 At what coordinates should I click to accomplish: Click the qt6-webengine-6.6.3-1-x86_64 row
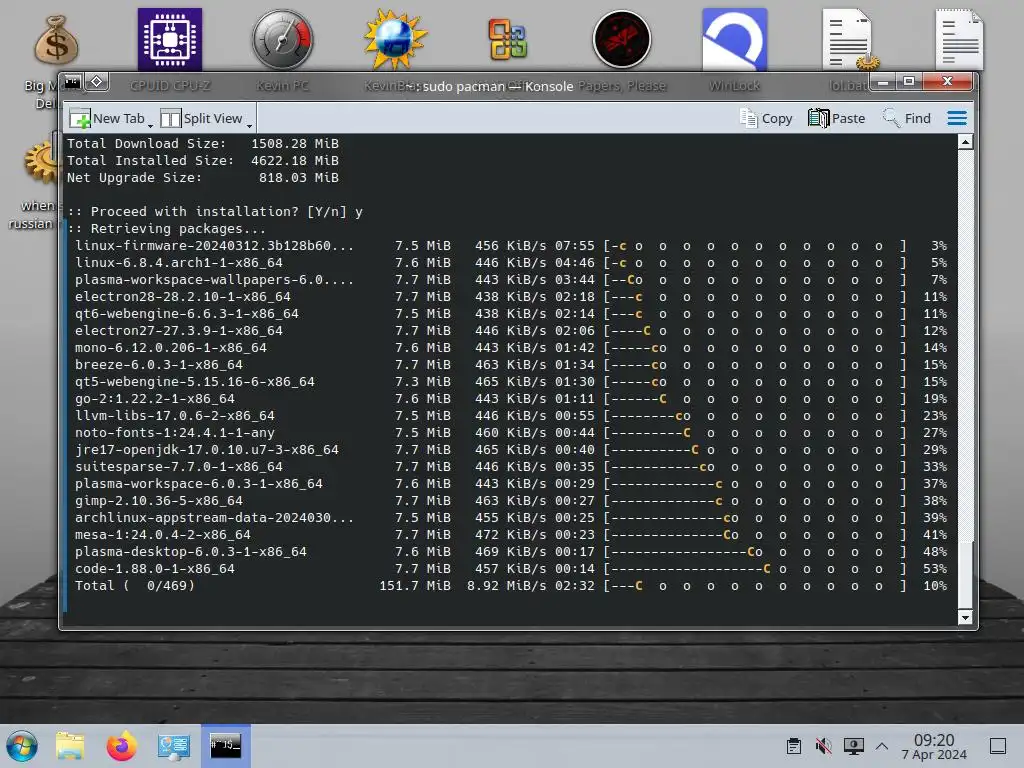[511, 313]
